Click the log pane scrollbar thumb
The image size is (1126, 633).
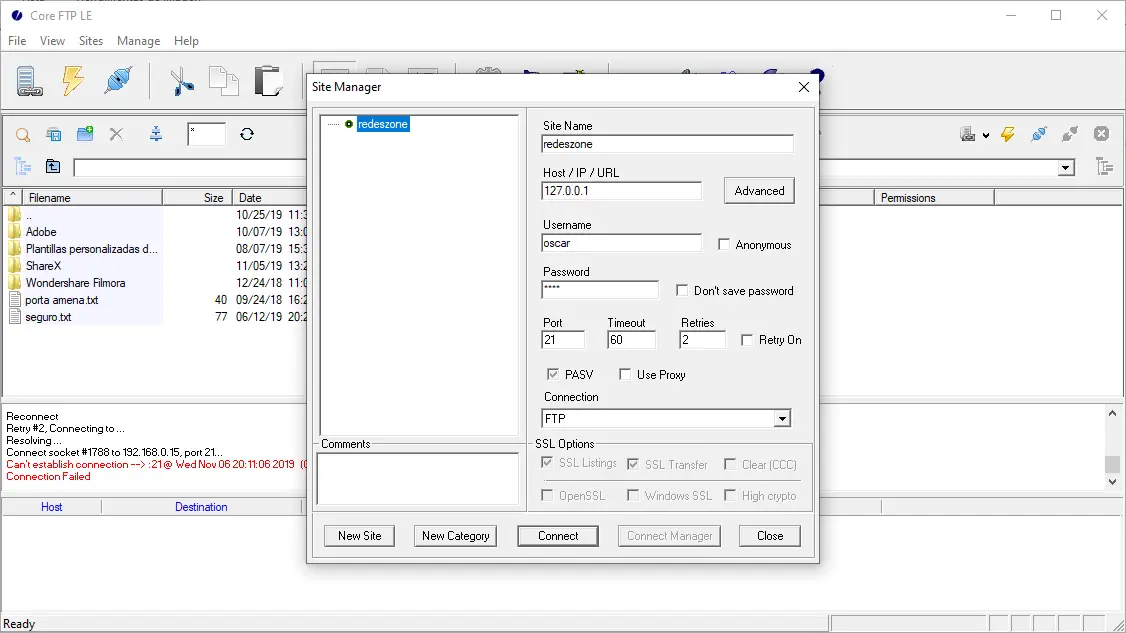coord(1112,464)
